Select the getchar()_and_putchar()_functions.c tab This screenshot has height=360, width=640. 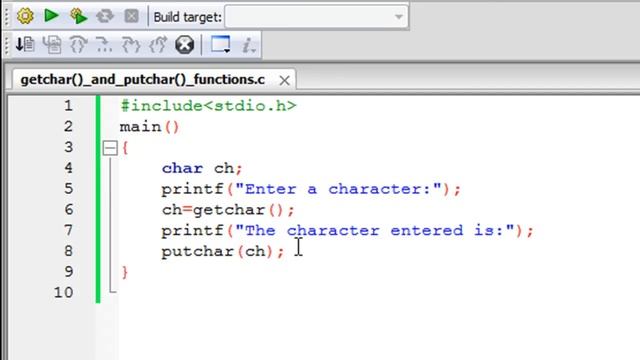(142, 80)
